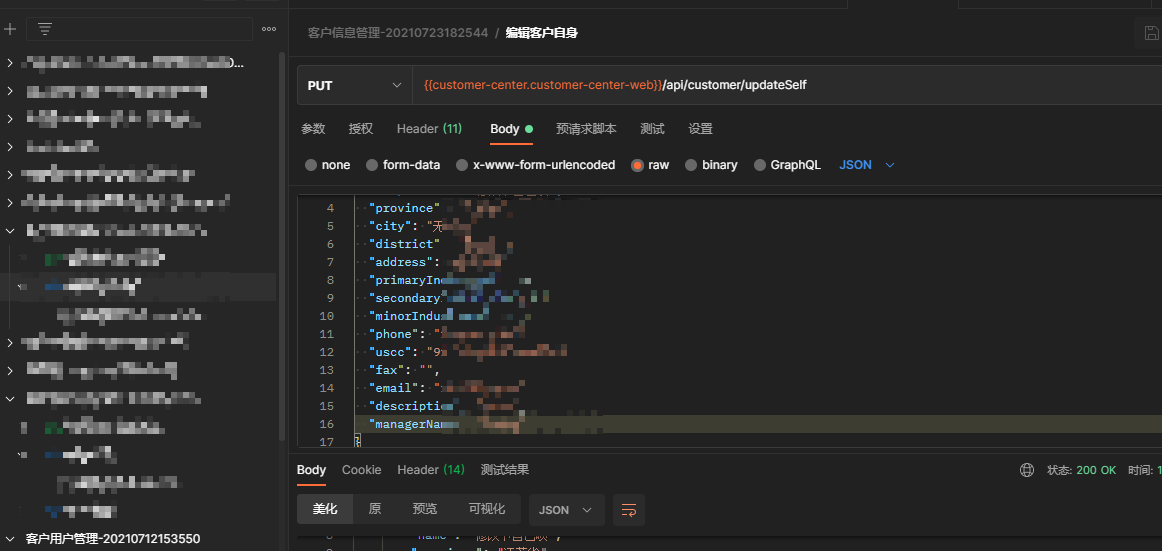Open the 测试 request tab

pyautogui.click(x=652, y=129)
